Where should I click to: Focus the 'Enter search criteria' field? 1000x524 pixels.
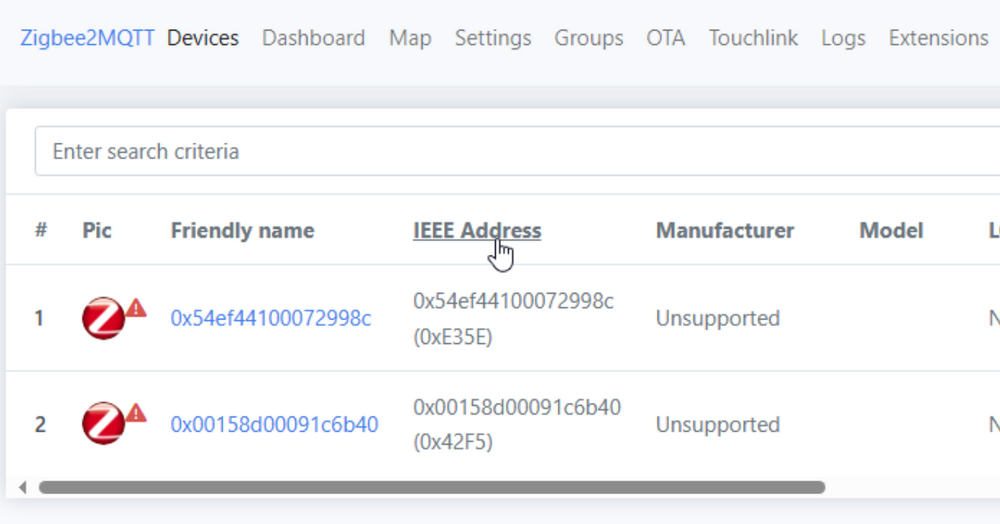coord(500,152)
